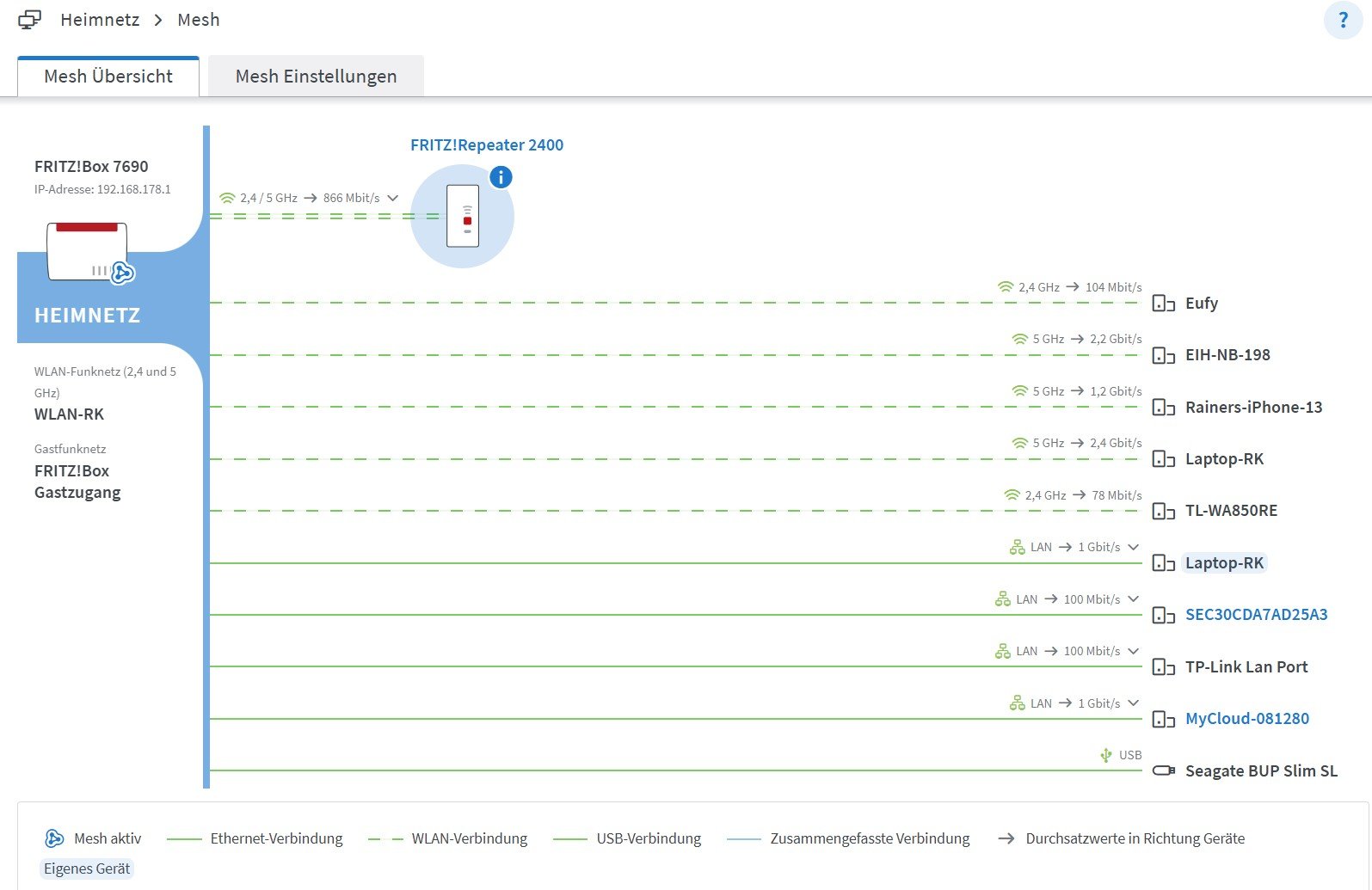The height and width of the screenshot is (890, 1372).
Task: Open the SEC30CDA7AD25A3 device link
Action: (1257, 615)
